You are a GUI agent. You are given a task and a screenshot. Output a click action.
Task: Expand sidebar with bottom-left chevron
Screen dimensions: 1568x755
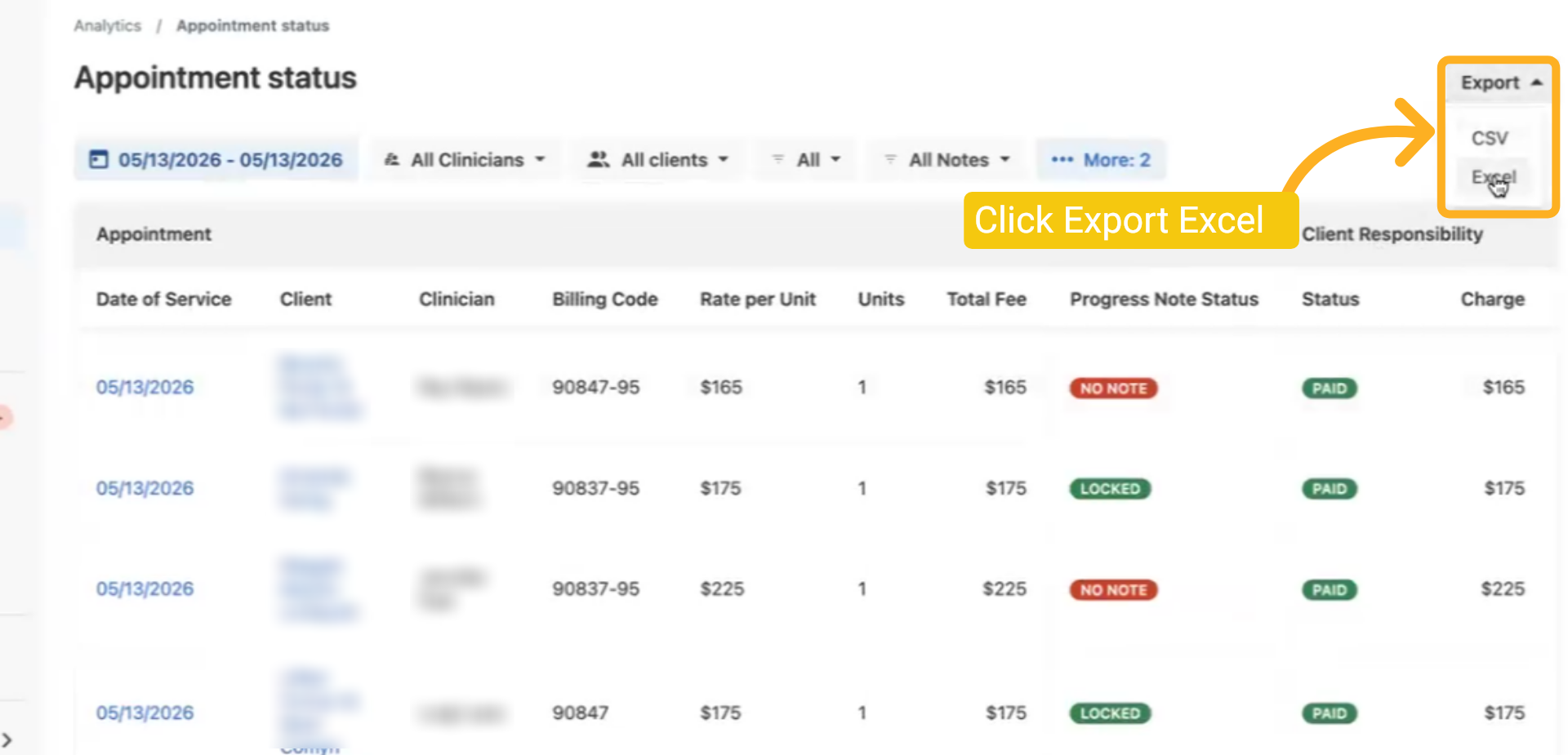coord(7,740)
